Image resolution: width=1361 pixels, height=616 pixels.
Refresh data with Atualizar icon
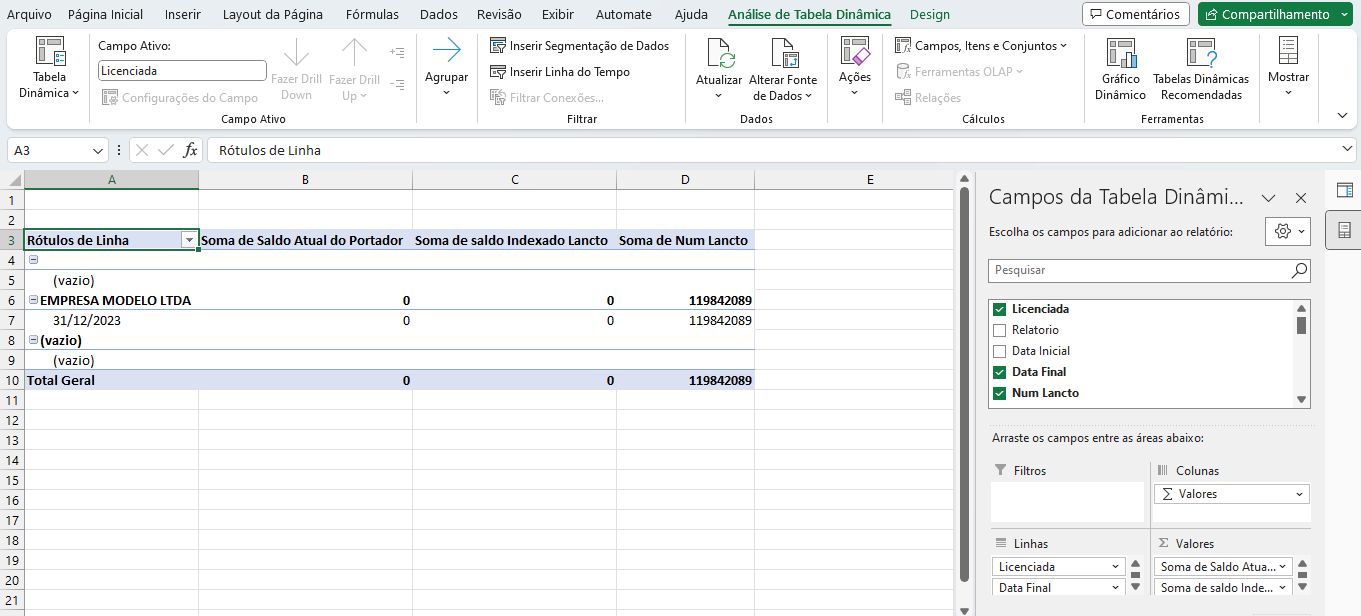[719, 53]
